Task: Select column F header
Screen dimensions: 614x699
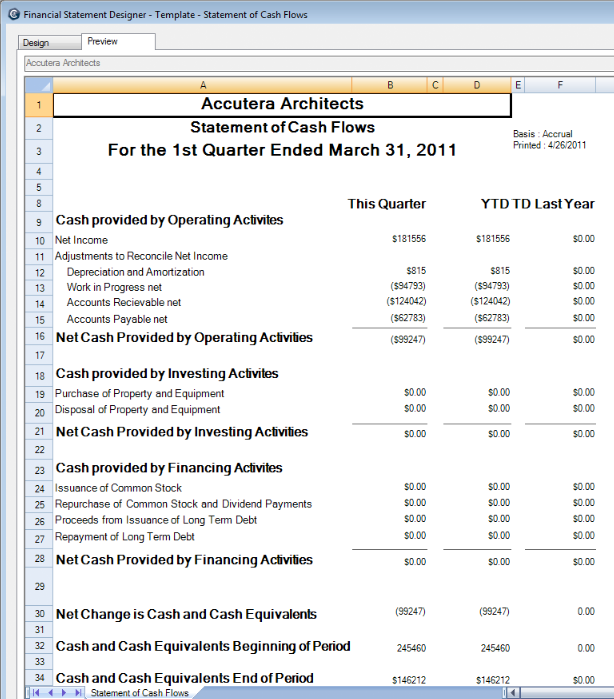Action: [560, 85]
